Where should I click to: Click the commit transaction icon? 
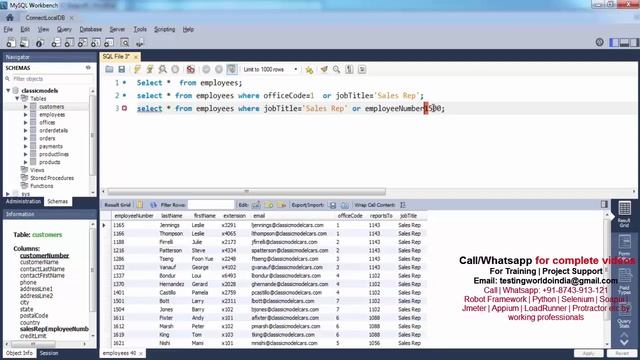click(x=206, y=69)
